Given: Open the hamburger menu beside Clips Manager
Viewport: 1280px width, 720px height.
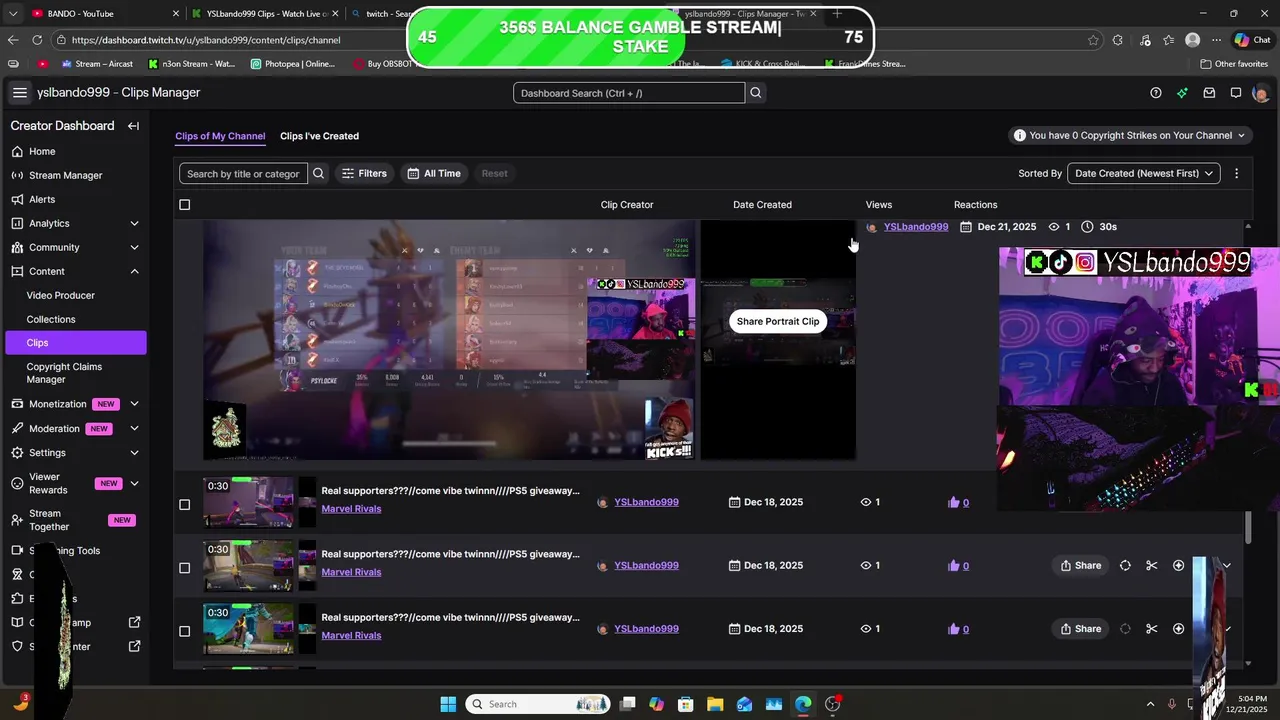Looking at the screenshot, I should point(19,93).
